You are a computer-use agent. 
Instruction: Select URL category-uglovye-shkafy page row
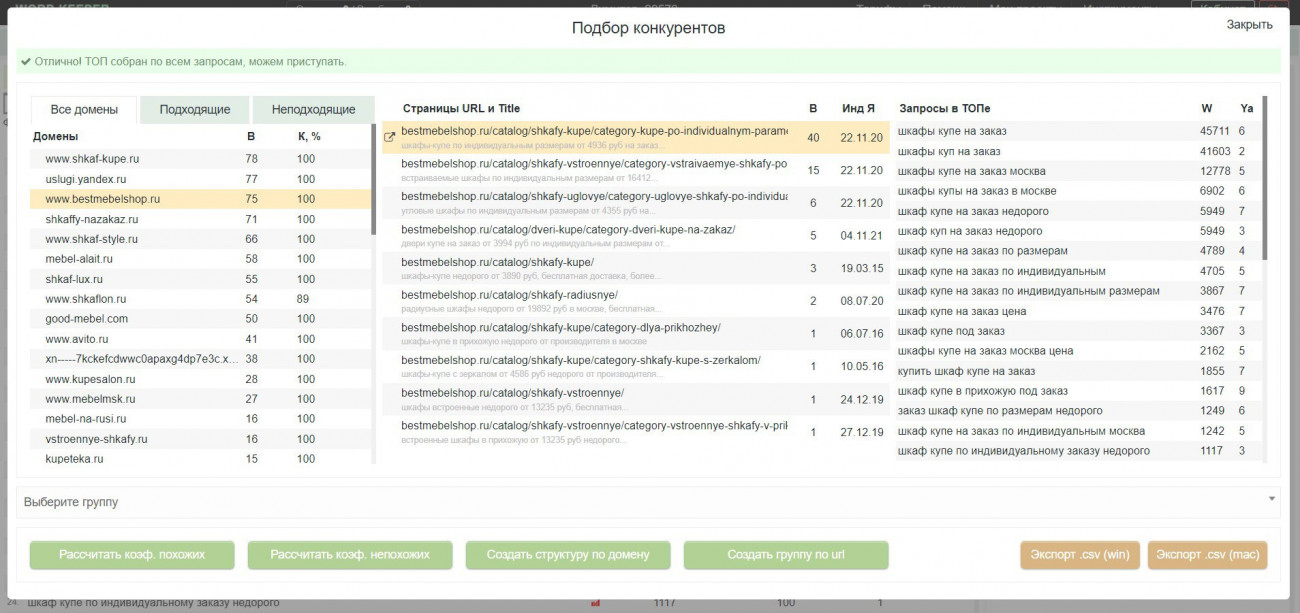[636, 203]
